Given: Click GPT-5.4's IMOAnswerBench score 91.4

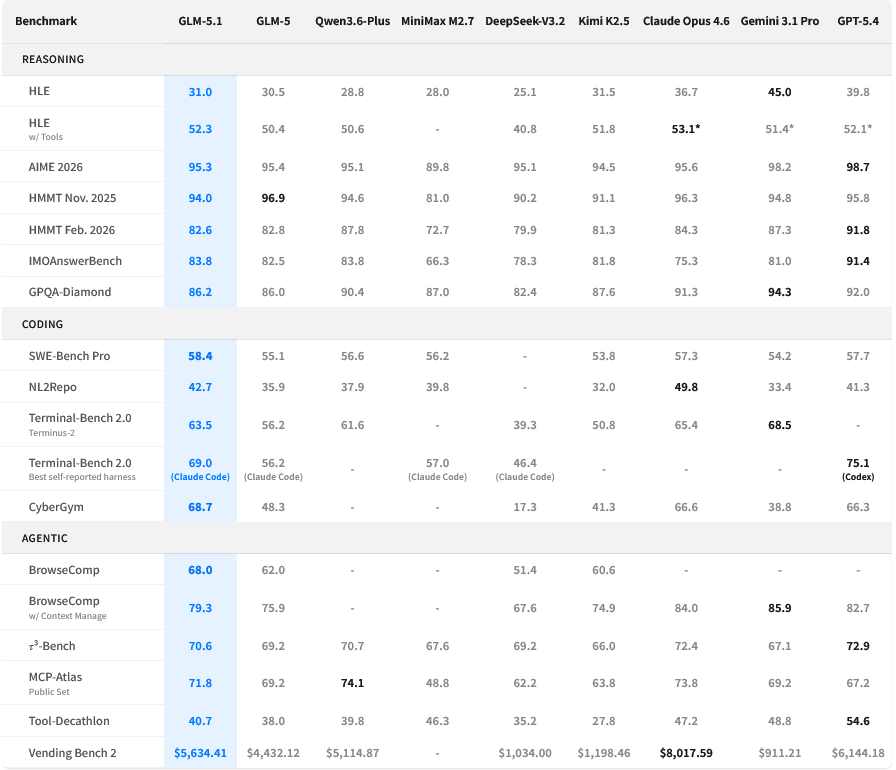Looking at the screenshot, I should point(858,261).
